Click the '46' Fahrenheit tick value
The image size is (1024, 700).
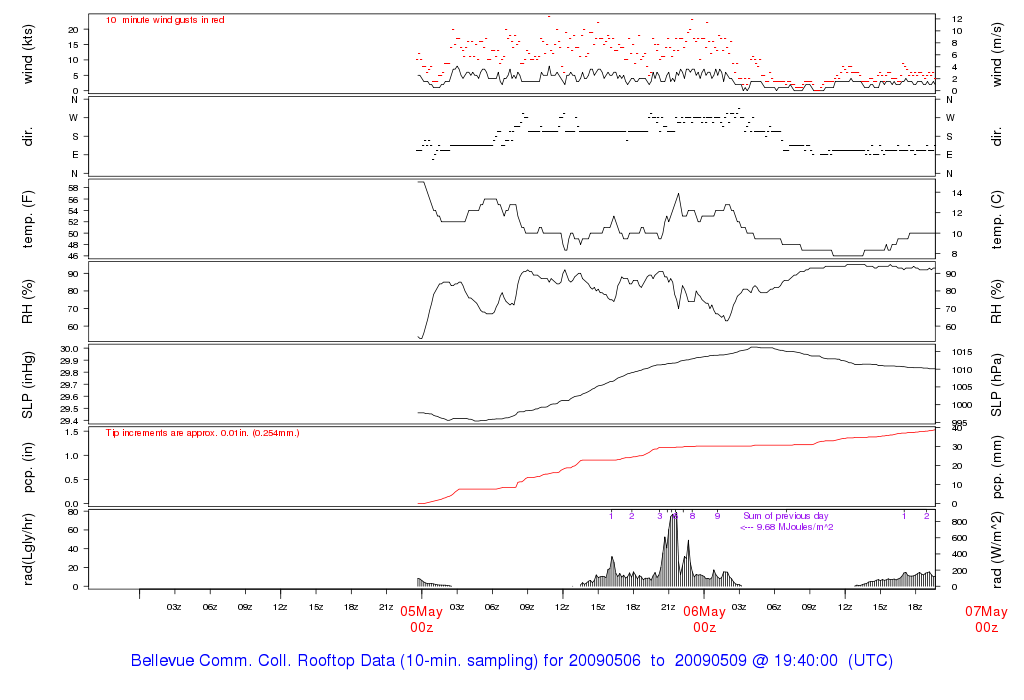click(73, 256)
